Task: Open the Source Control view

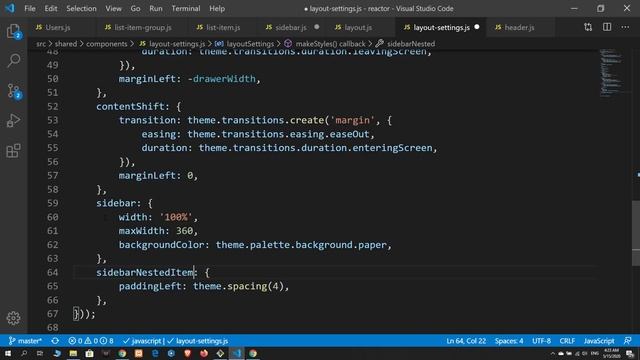Action: [13, 91]
